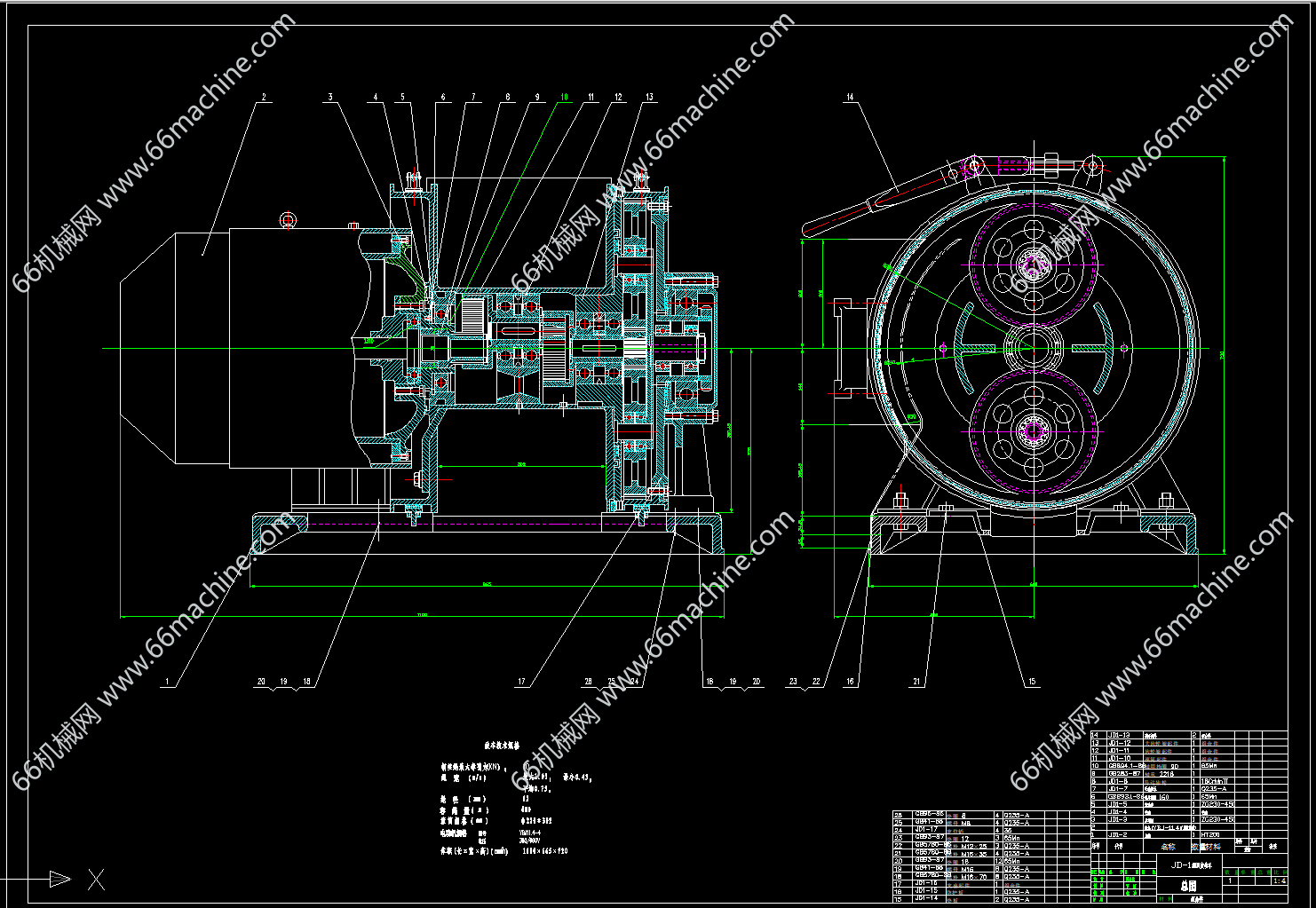Click the JD1-5 part code cell

(1118, 804)
